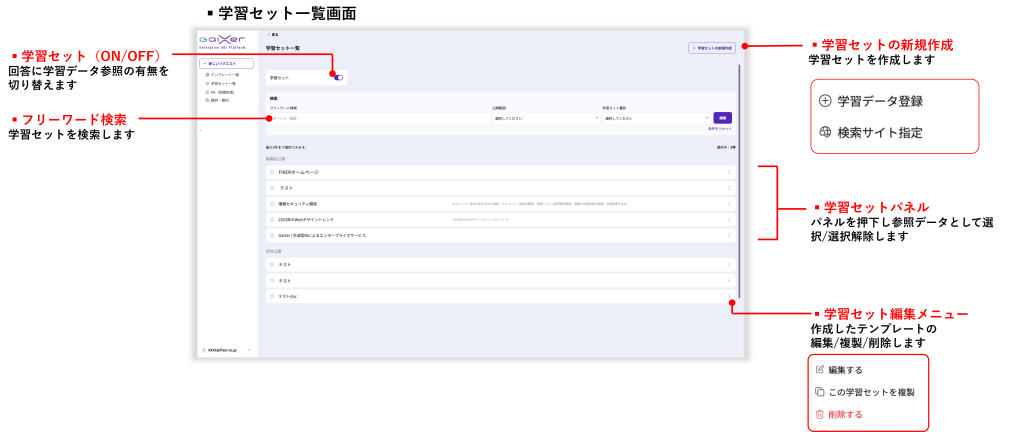Open the 公開範囲 dropdown
Viewport: 1024px width, 432px height.
tap(545, 118)
